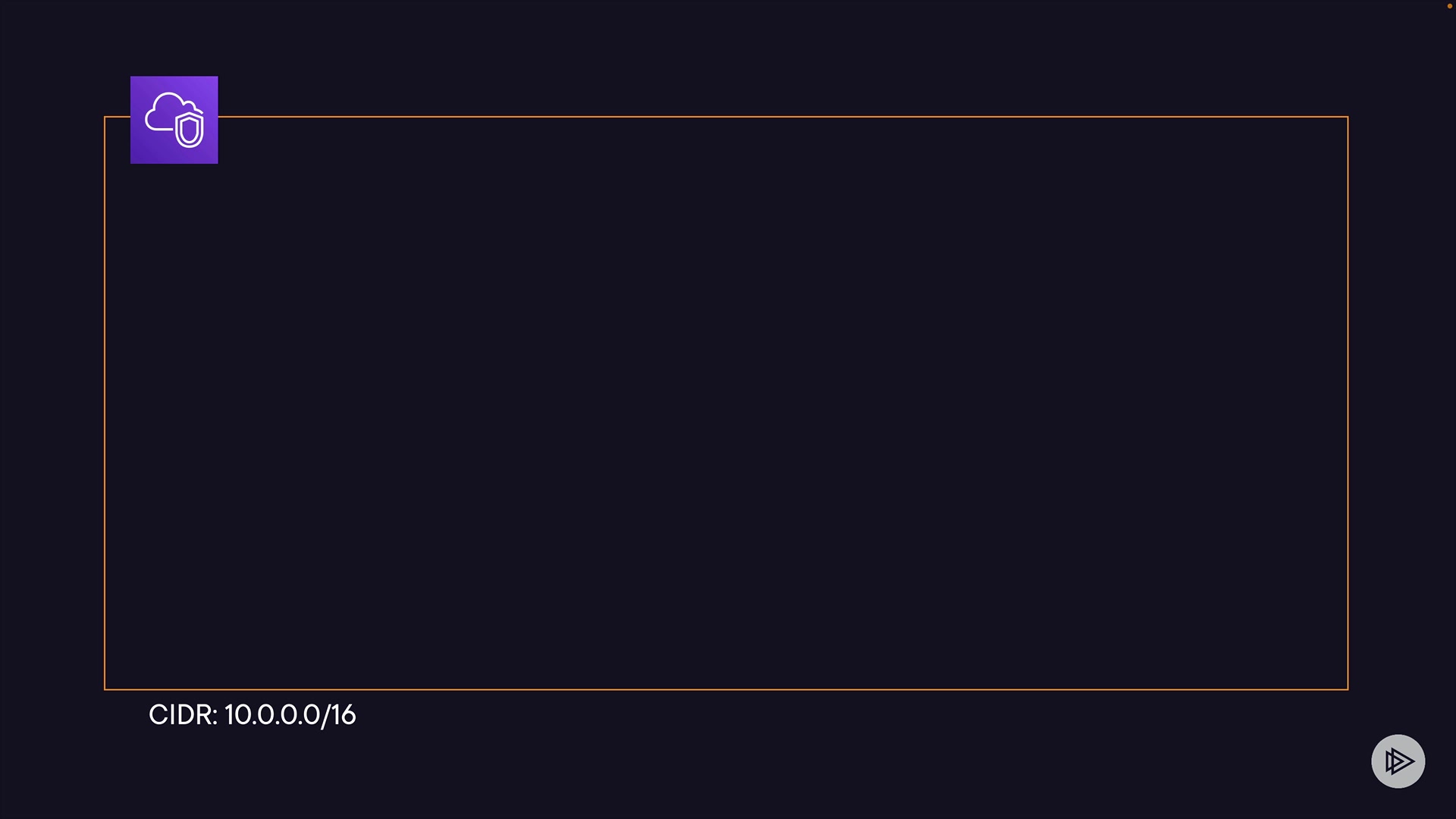Click the play triangle inside the Pluralsight badge
The height and width of the screenshot is (819, 1456).
[x=1399, y=761]
